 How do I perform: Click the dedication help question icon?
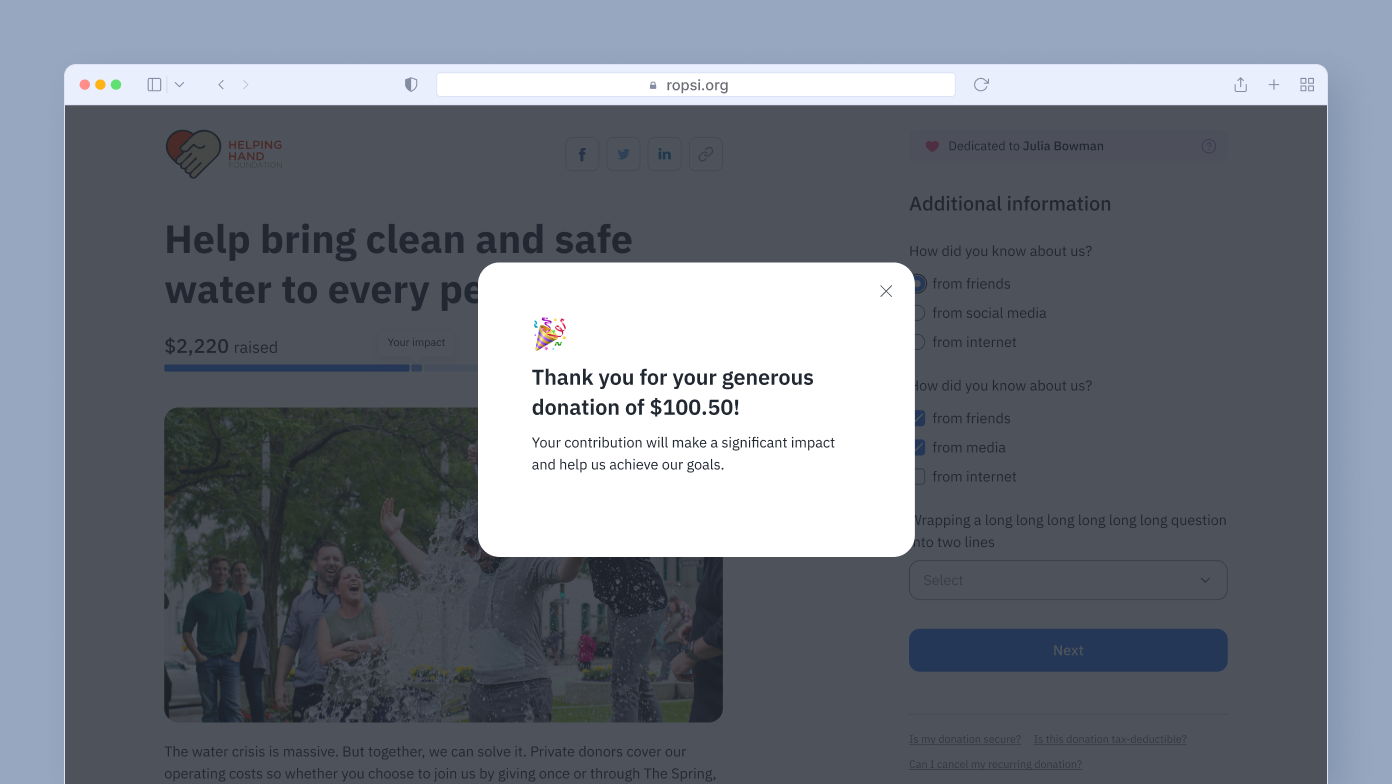click(1209, 146)
